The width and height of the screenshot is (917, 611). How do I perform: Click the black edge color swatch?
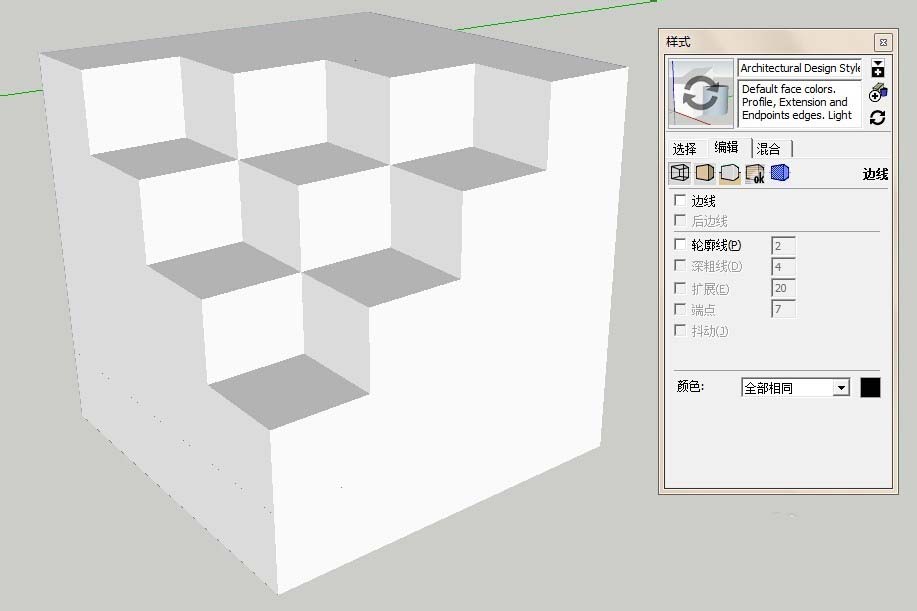[870, 388]
